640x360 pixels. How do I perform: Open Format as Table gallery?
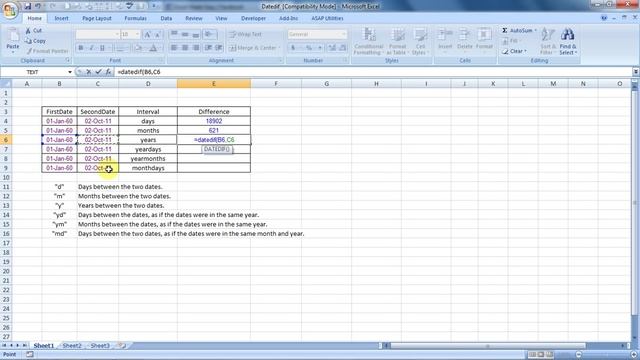tap(397, 41)
